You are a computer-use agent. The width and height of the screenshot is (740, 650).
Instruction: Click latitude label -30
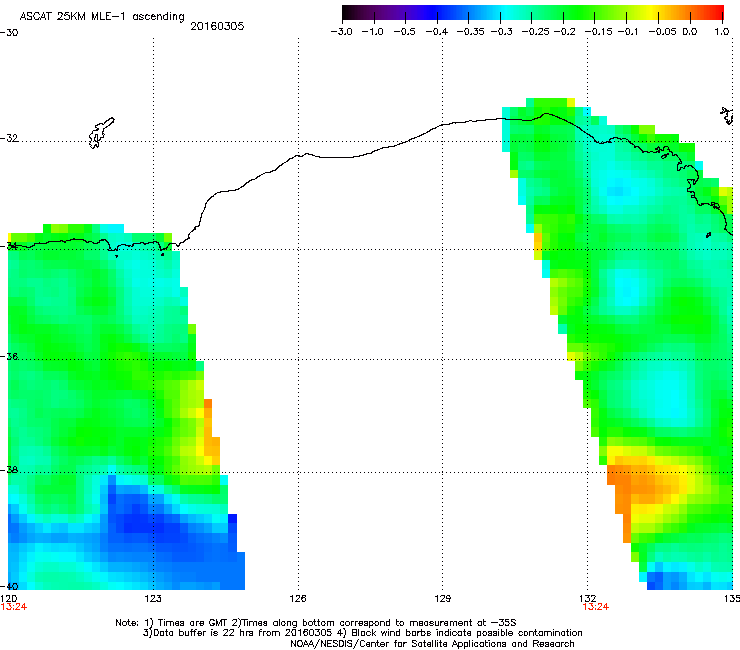coord(9,33)
